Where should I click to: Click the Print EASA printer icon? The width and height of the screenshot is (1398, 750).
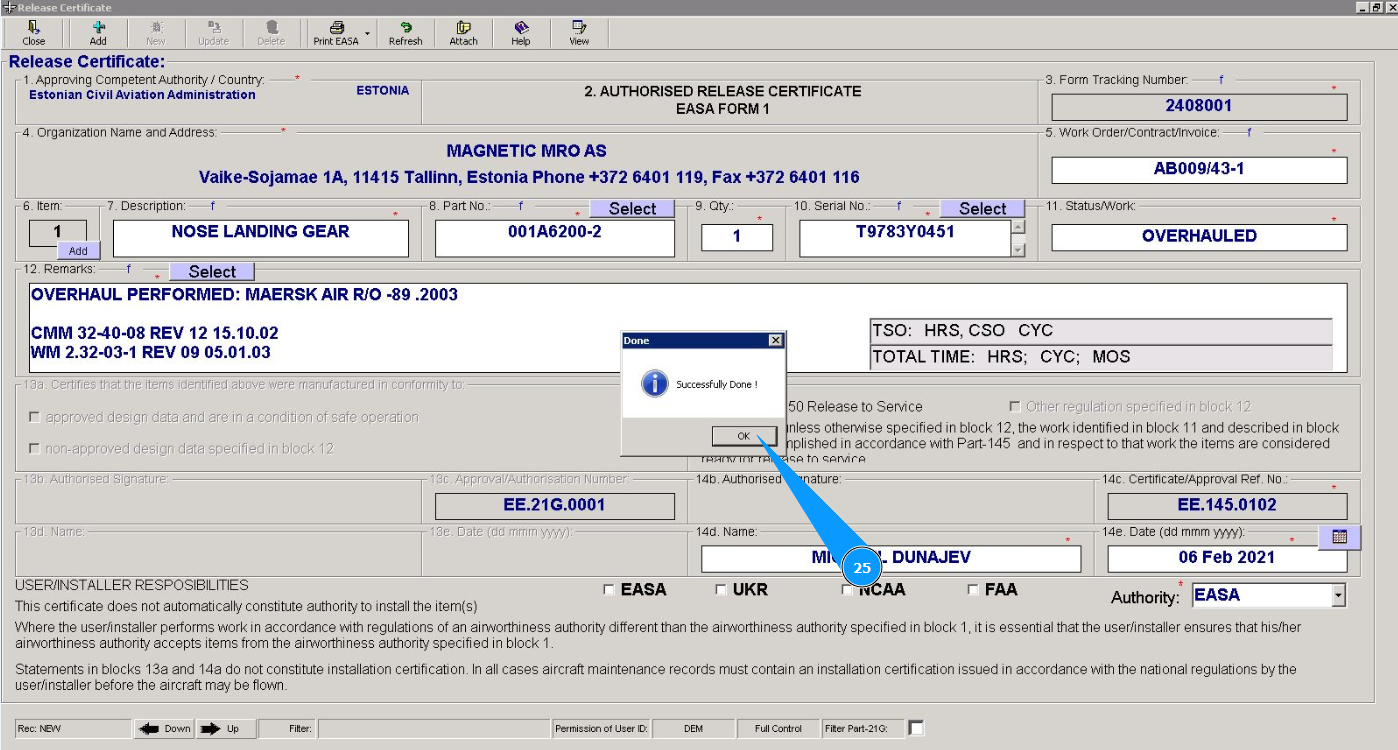click(x=337, y=28)
